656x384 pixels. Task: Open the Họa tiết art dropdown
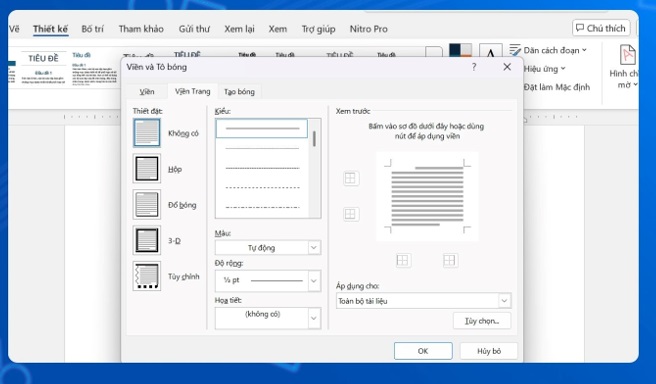(x=268, y=318)
